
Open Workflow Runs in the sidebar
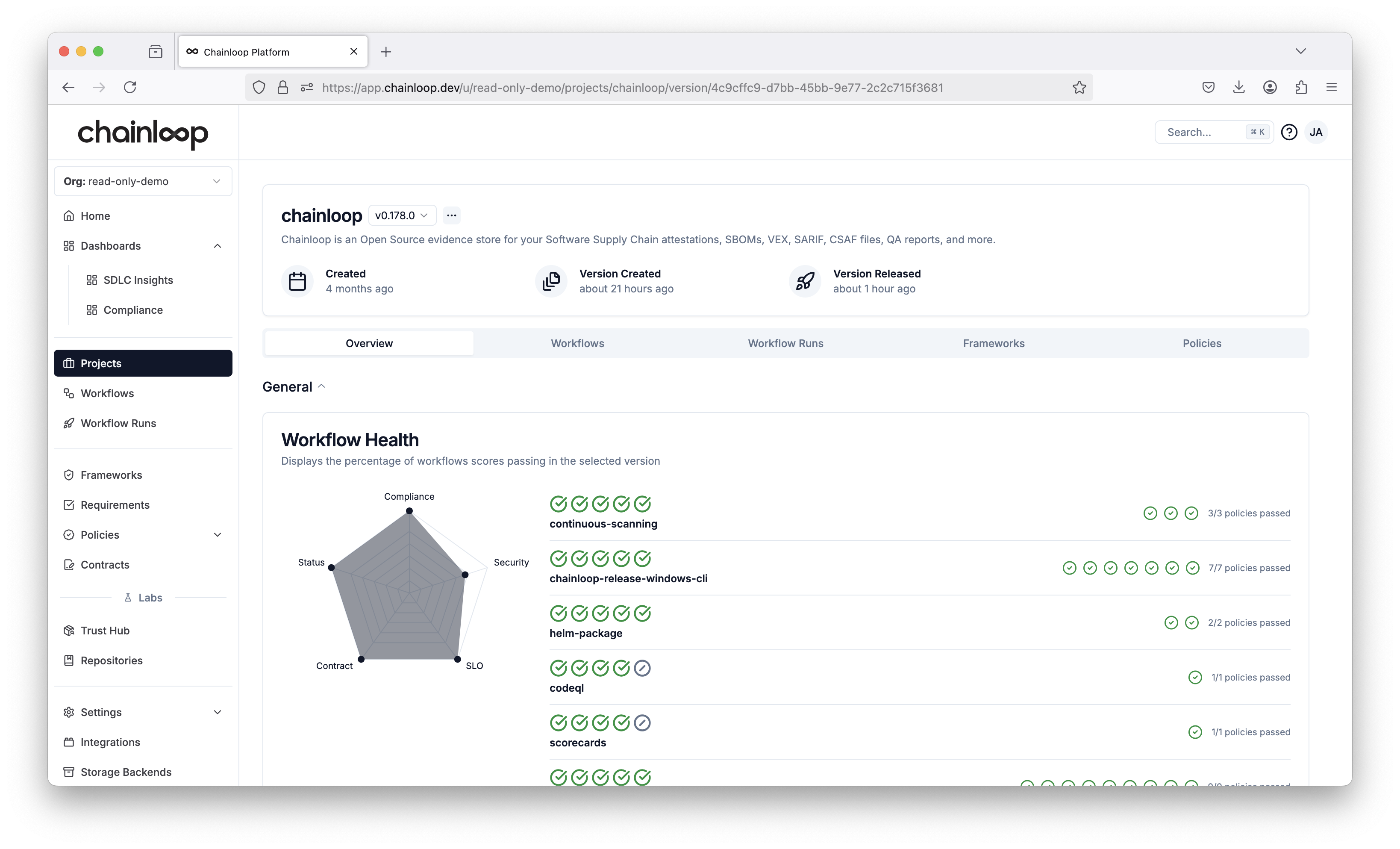point(143,423)
